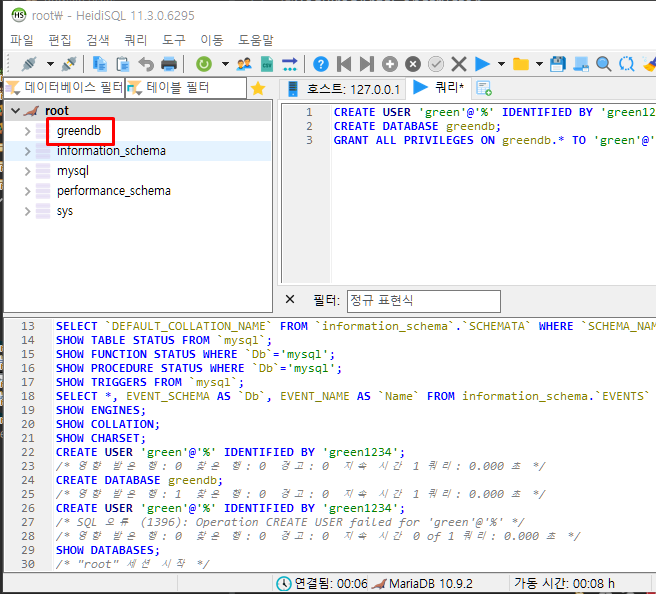The image size is (656, 594).
Task: Click query line CREATE DATABASE greendb
Action: tap(417, 126)
